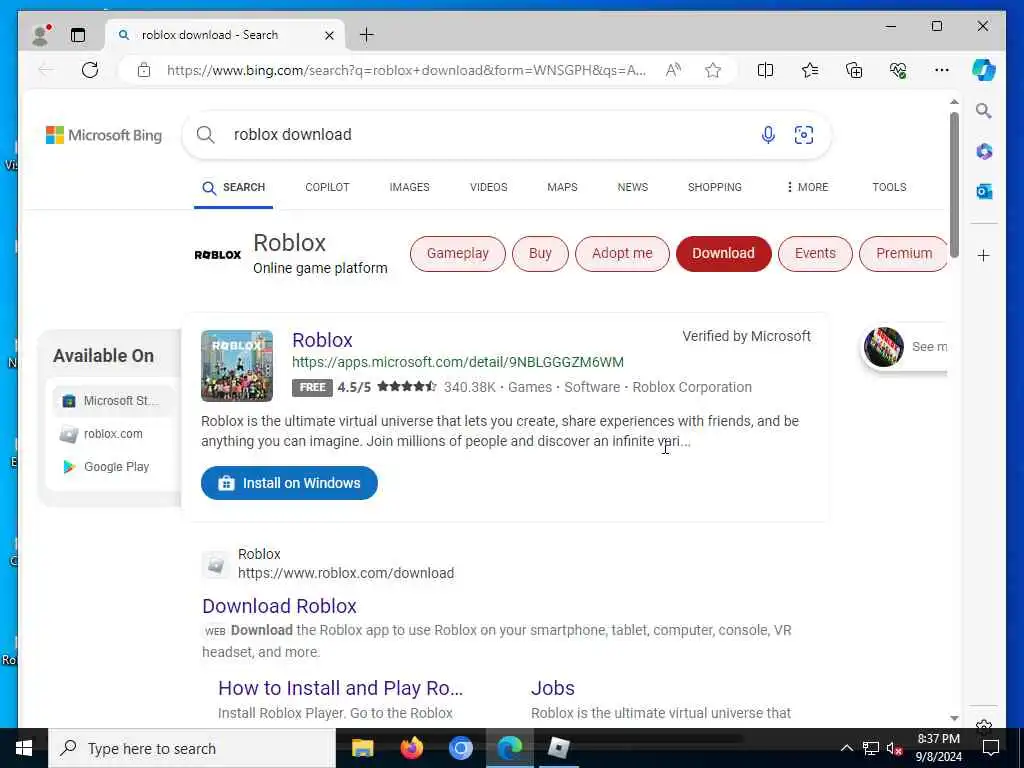Add a sidebar app with plus
1024x768 pixels.
coord(984,255)
